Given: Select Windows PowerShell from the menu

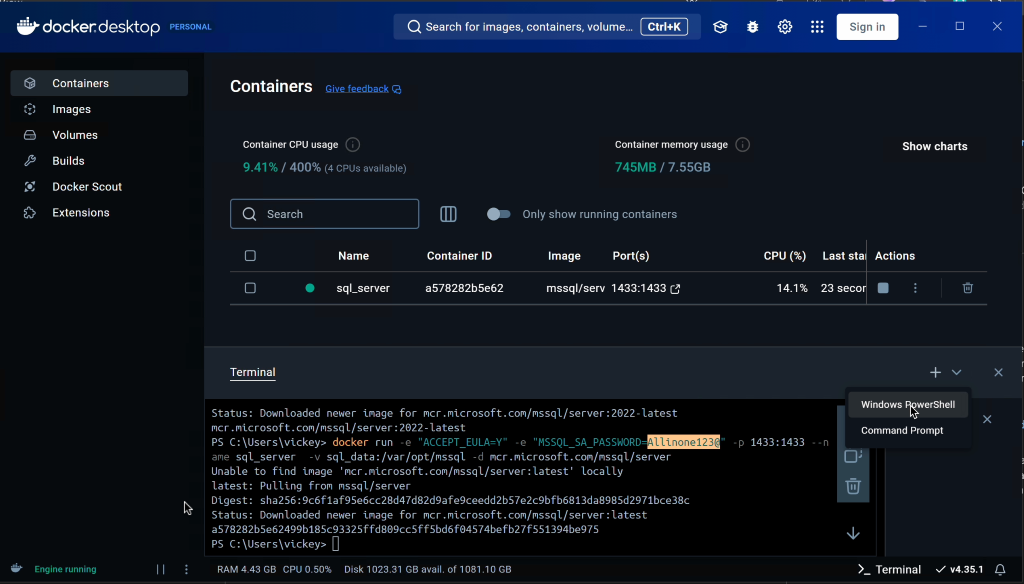Looking at the screenshot, I should [x=908, y=404].
